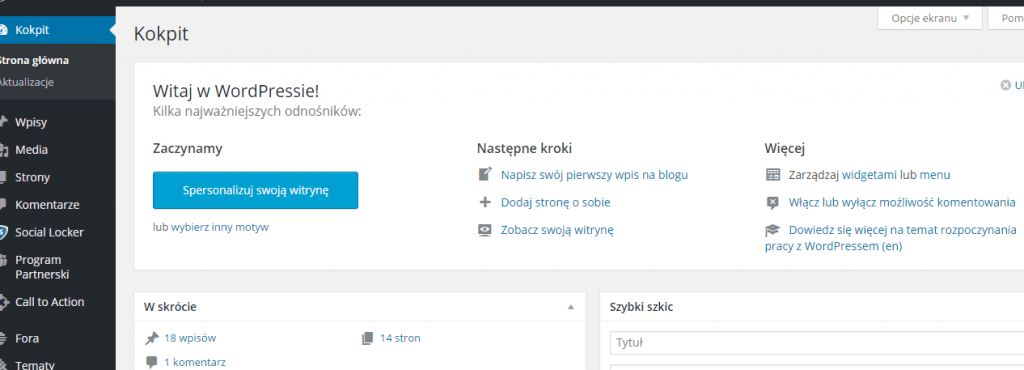Click the speech bubble icon next to 1 komentarz
The width and height of the screenshot is (1024, 370).
[x=152, y=362]
